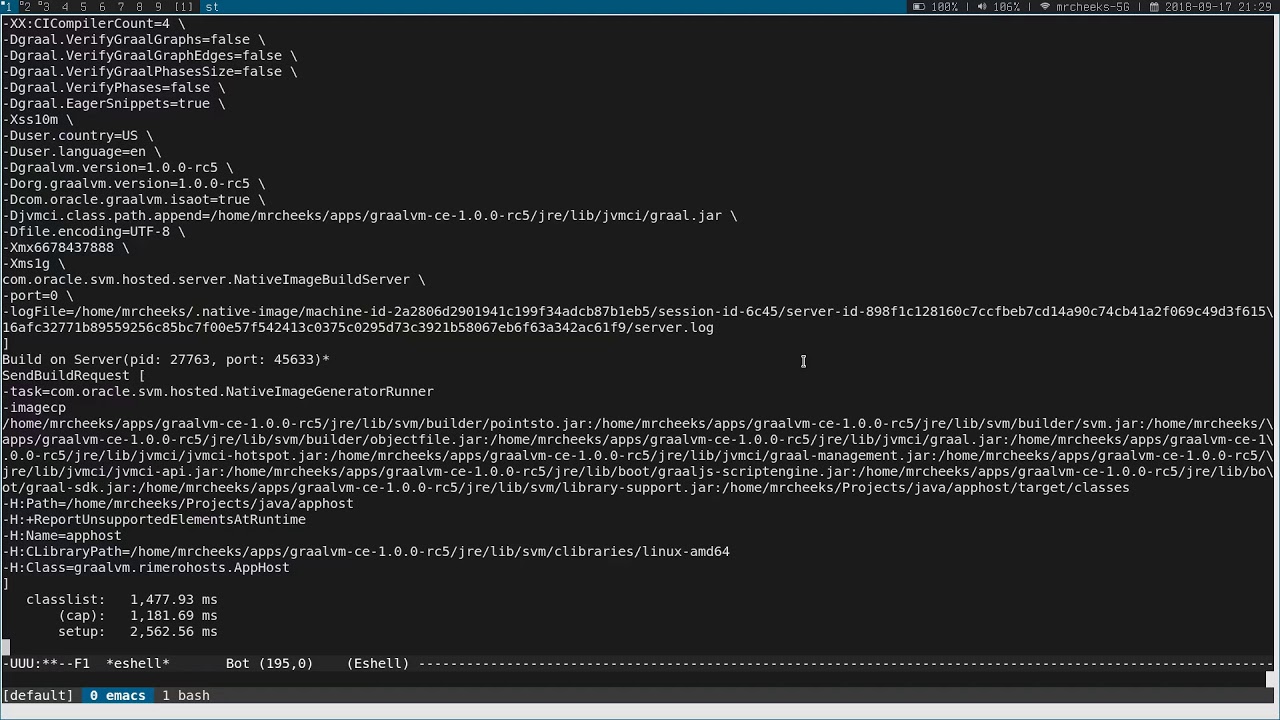Click the -imagecp line
The height and width of the screenshot is (720, 1280).
(x=34, y=407)
